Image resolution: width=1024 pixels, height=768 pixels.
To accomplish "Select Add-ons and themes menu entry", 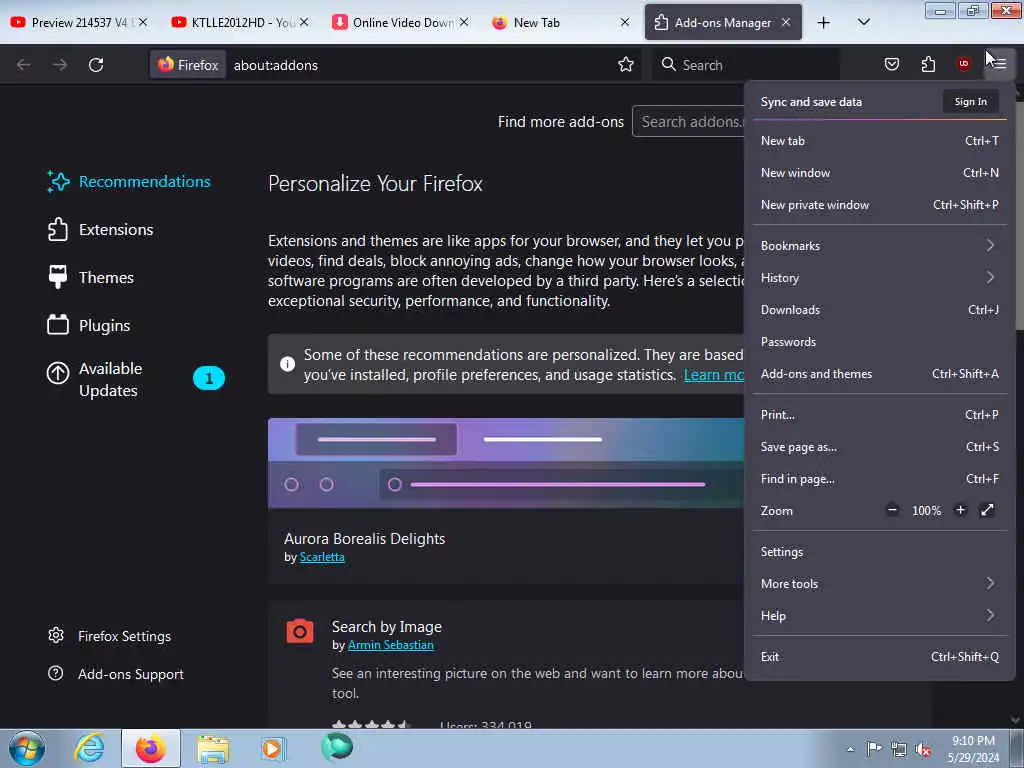I will (879, 374).
